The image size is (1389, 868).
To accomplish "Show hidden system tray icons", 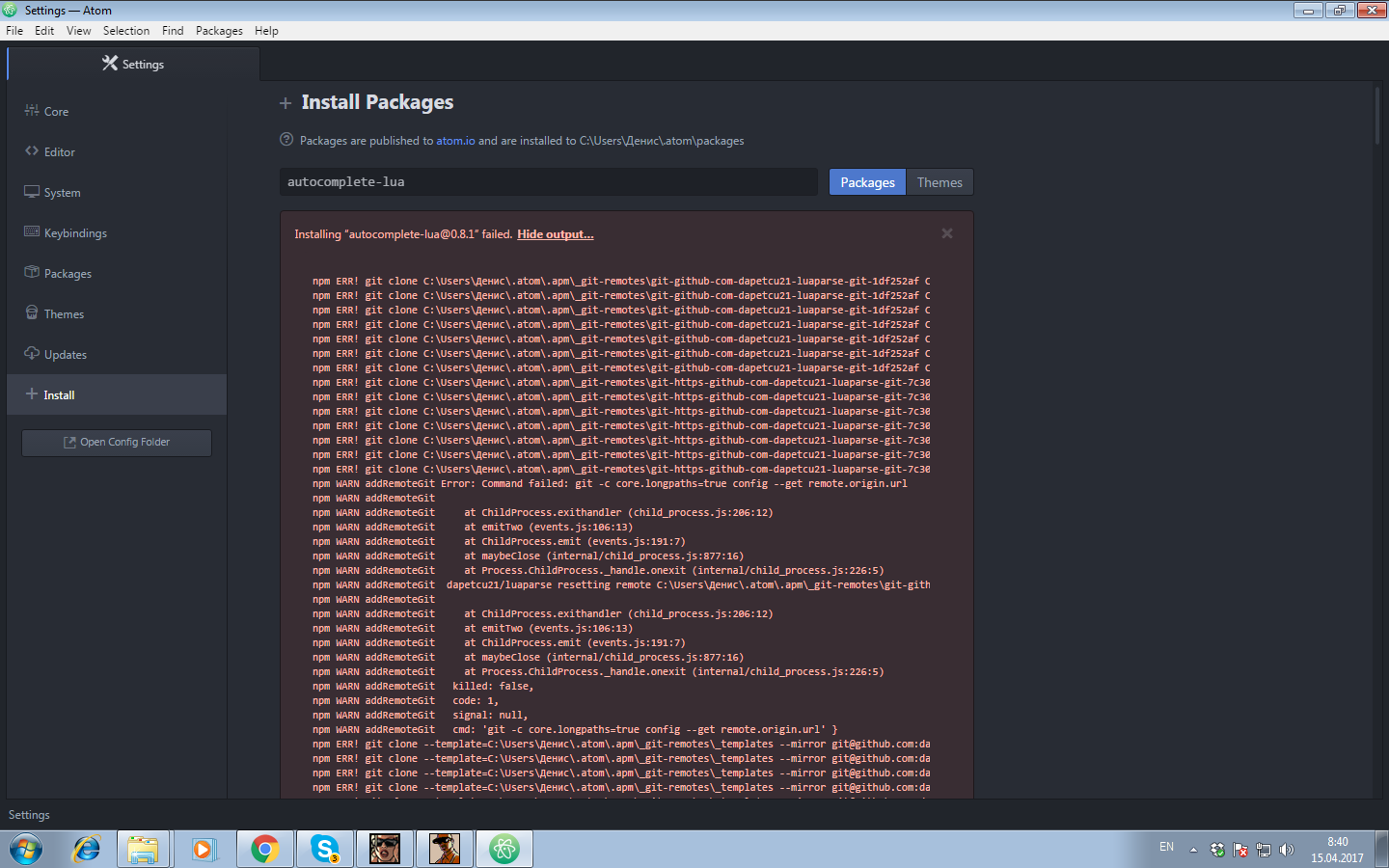I will point(1193,850).
